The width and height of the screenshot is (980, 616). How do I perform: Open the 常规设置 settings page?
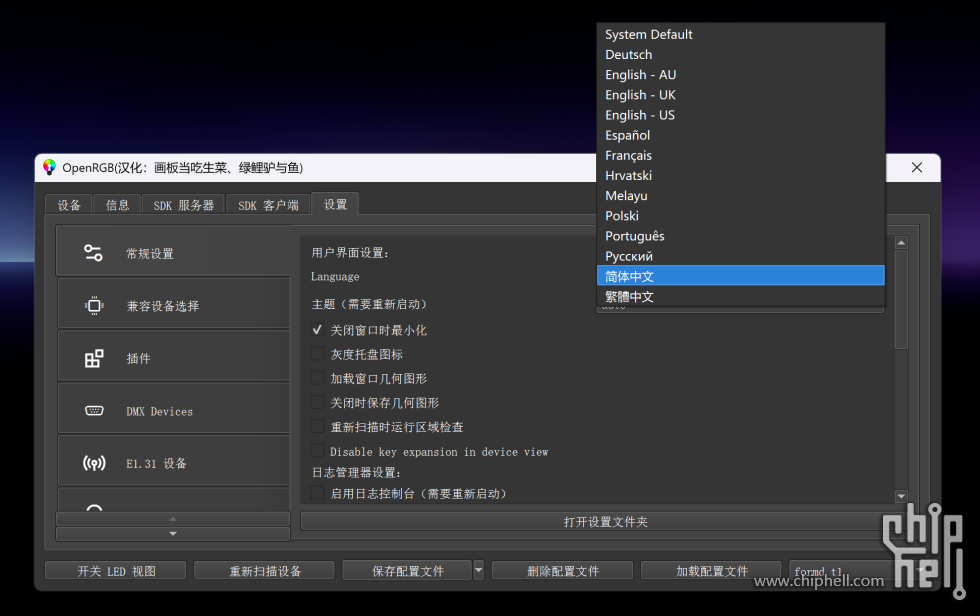tap(173, 251)
